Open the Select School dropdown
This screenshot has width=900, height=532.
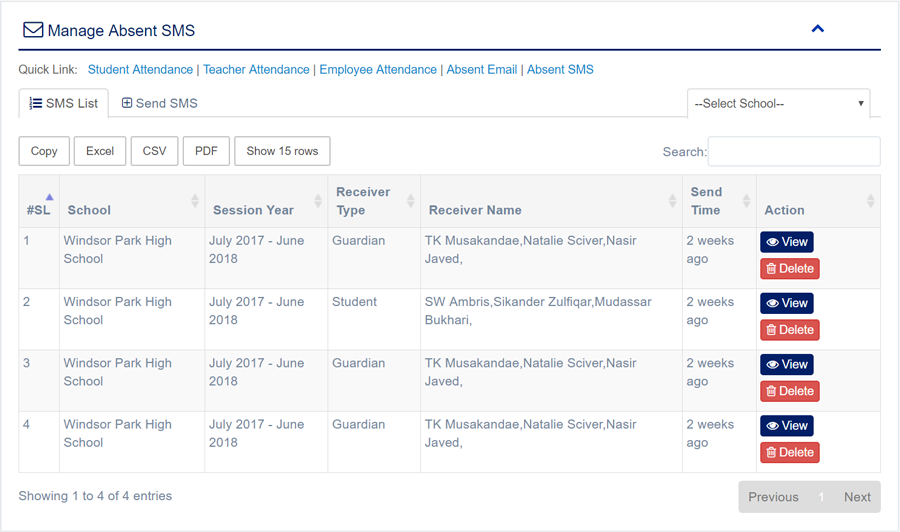coord(778,104)
